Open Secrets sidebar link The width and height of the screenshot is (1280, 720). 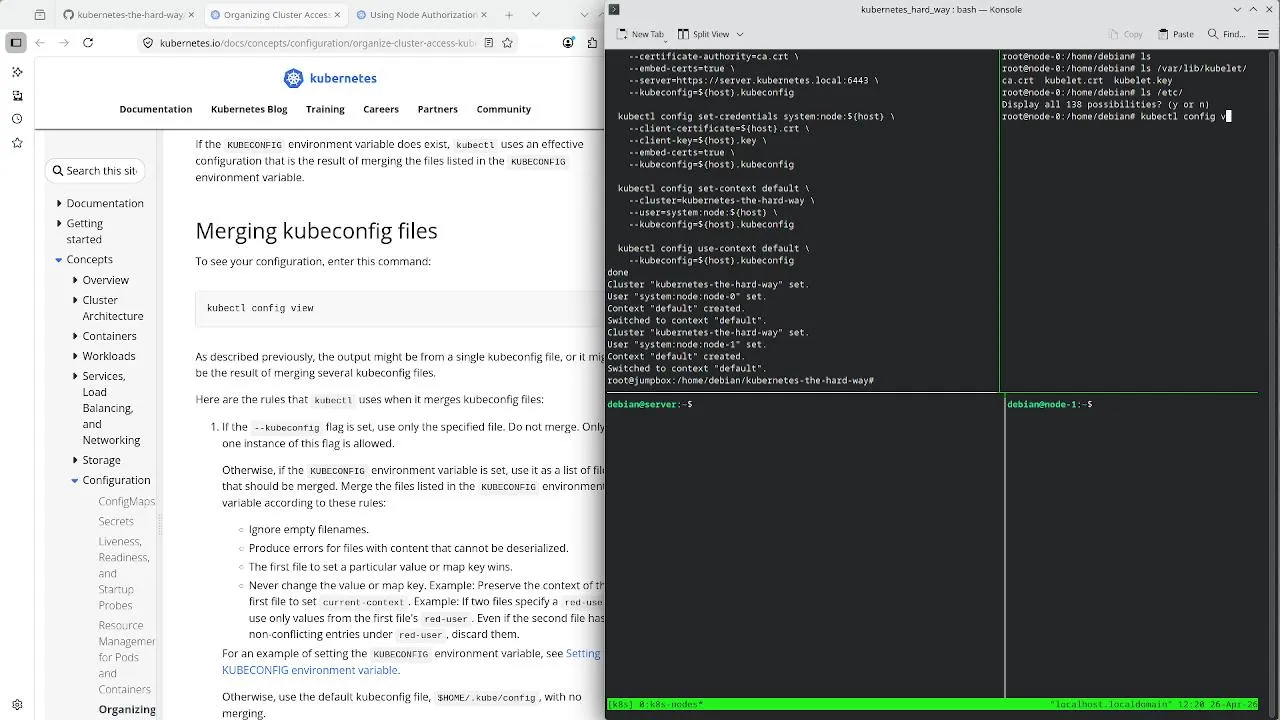[x=116, y=521]
